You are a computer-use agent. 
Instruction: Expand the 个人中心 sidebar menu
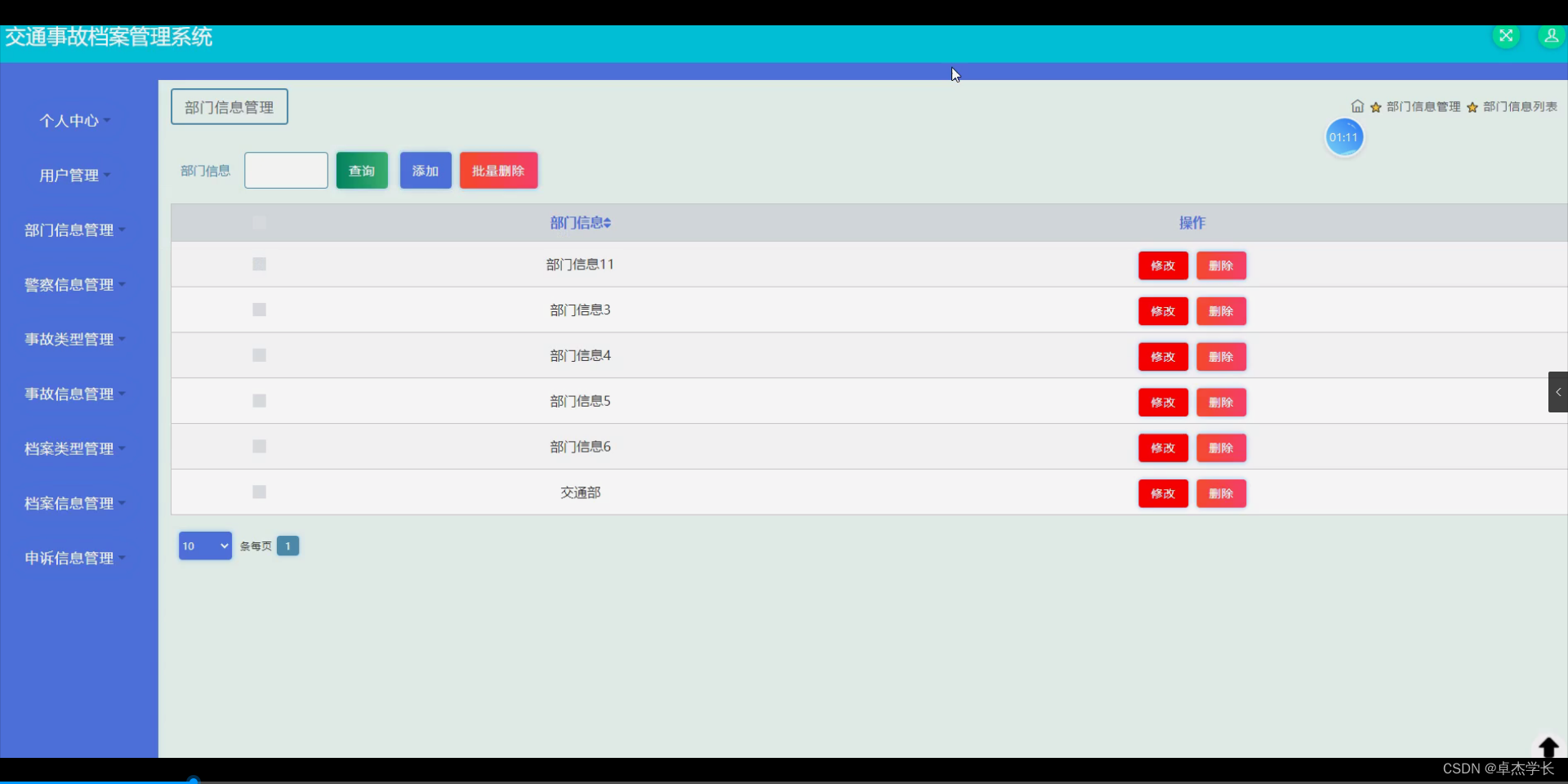click(x=75, y=121)
